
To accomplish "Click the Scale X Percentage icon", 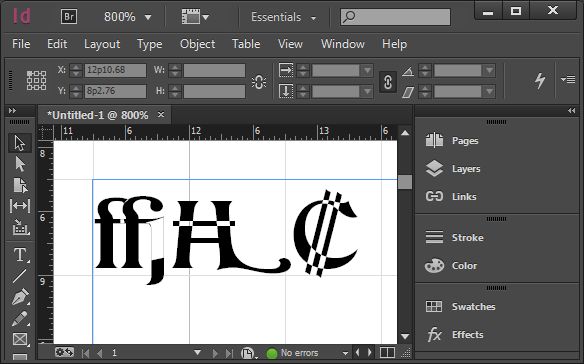I will (x=286, y=70).
